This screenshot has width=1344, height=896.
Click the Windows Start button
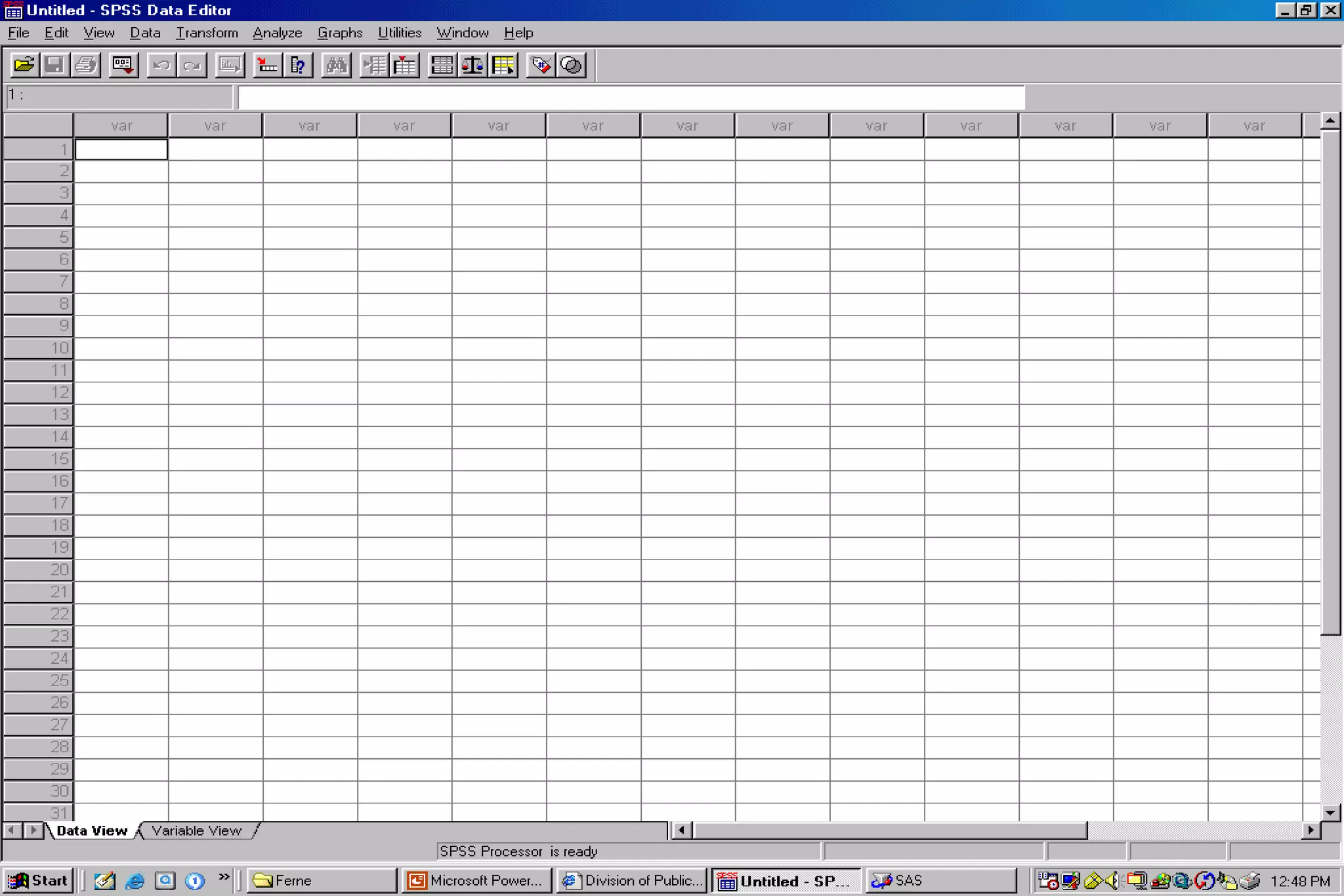(x=39, y=880)
